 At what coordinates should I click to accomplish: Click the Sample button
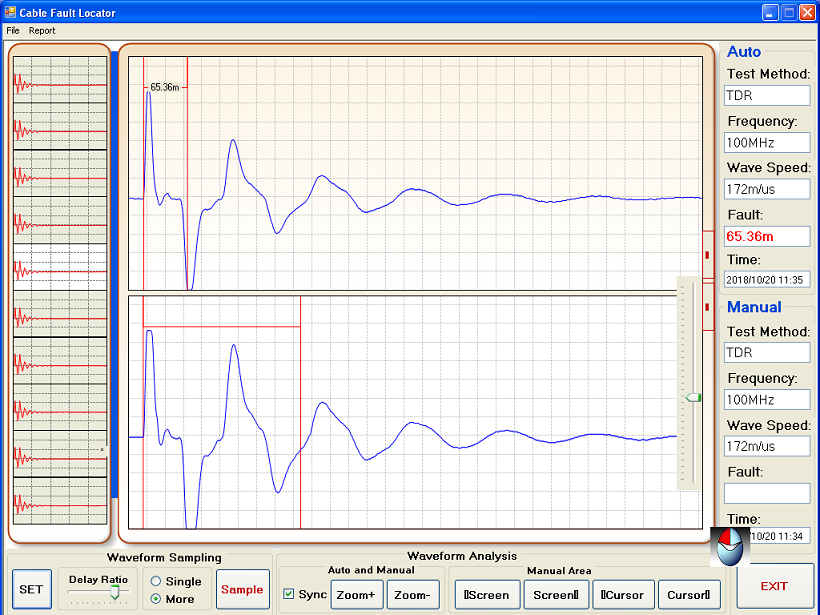(x=242, y=589)
